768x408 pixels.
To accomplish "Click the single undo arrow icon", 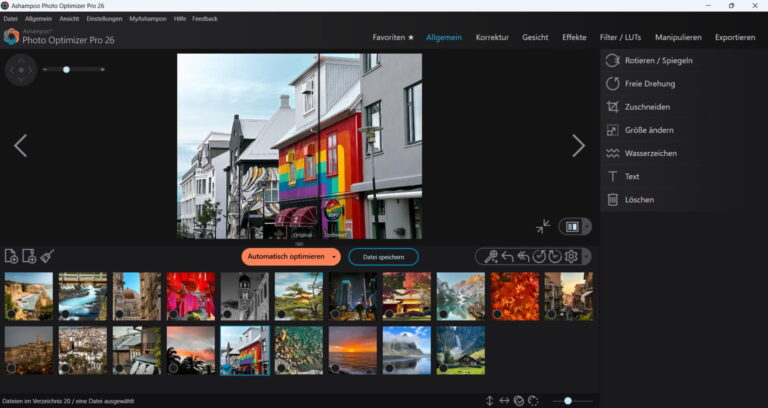I will 507,256.
